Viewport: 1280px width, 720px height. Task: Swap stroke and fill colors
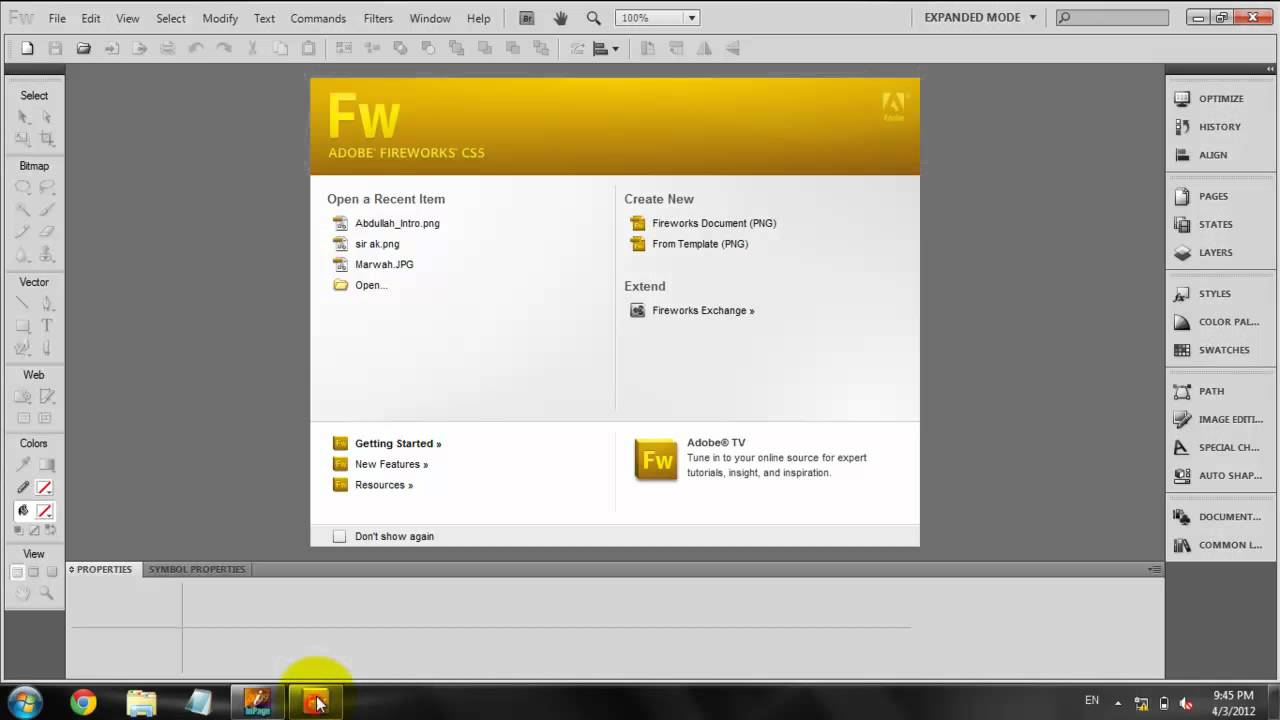pos(51,530)
